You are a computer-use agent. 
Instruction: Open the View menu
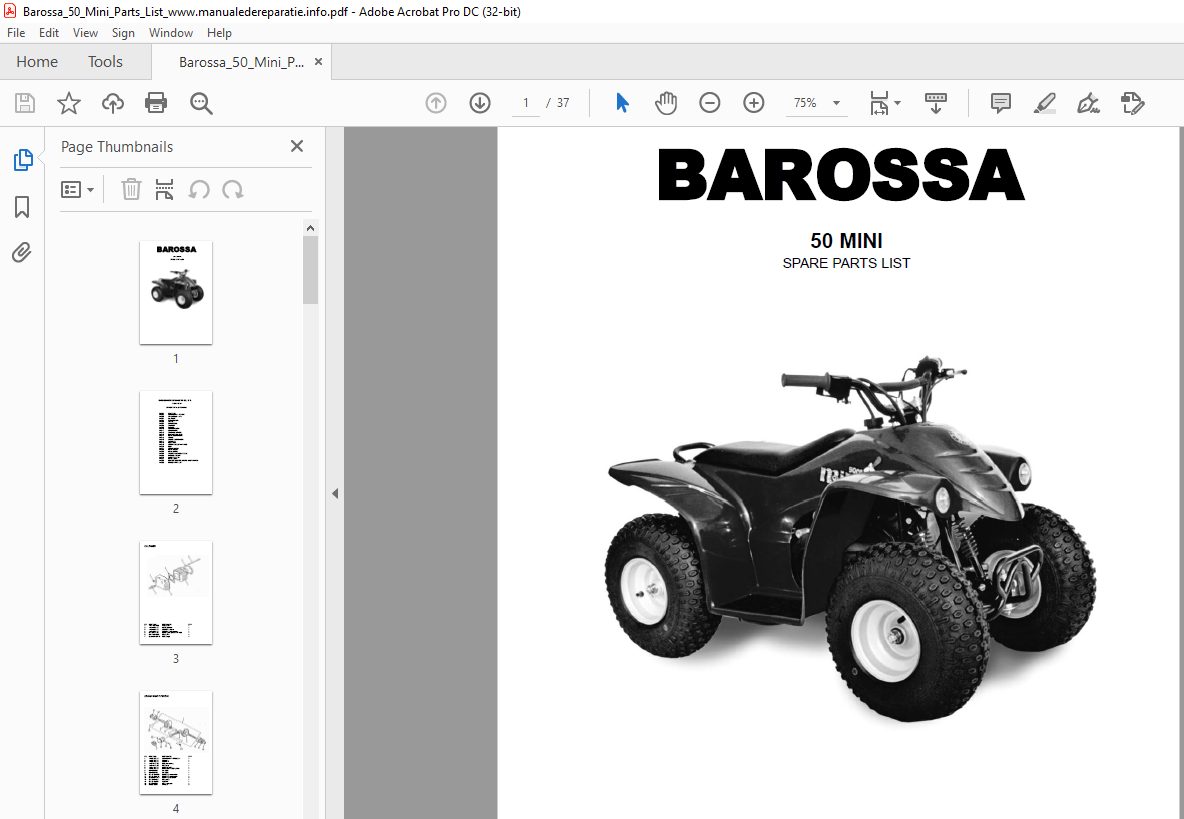85,32
